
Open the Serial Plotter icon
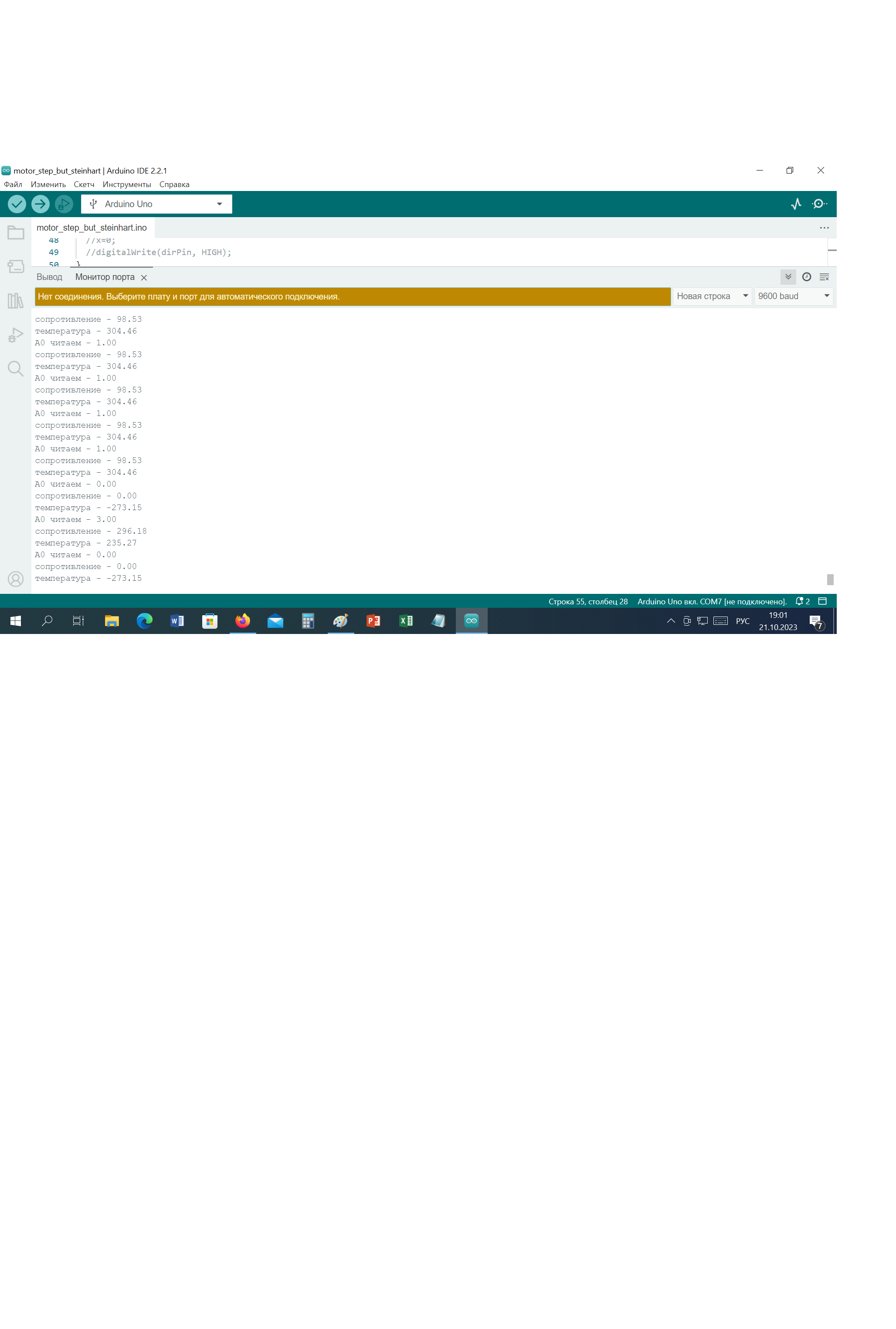796,204
